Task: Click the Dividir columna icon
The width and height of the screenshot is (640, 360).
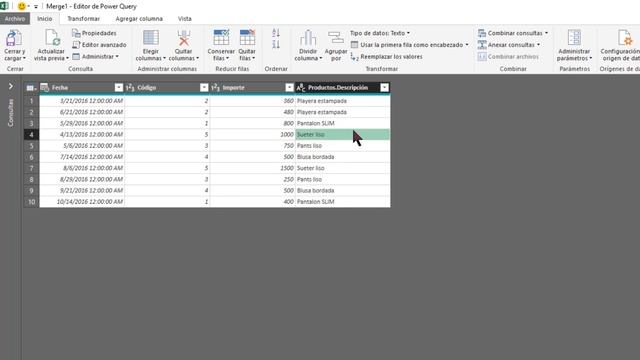Action: click(x=308, y=38)
